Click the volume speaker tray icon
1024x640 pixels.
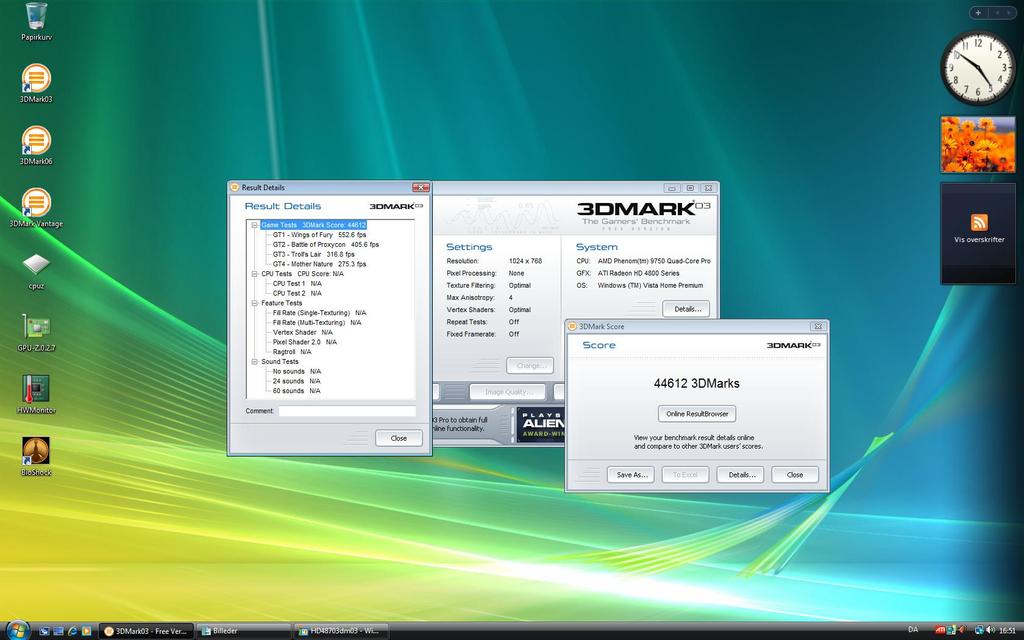pyautogui.click(x=990, y=630)
